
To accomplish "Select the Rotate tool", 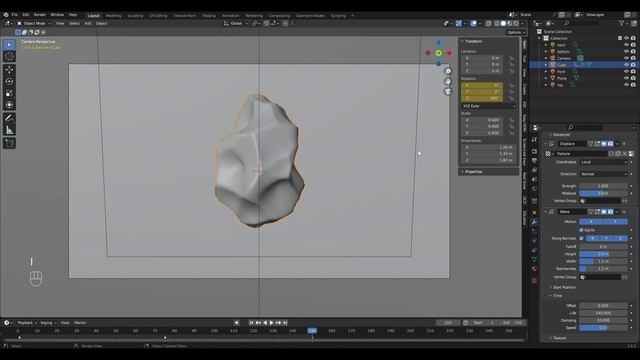I will coord(9,81).
